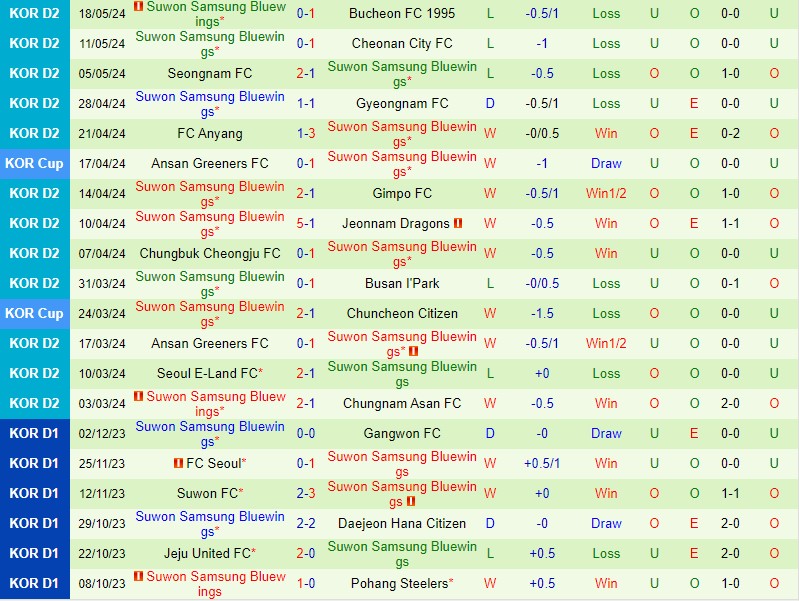
Task: Open Ansan Greeners FC in 17/04/24 row
Action: (210, 163)
